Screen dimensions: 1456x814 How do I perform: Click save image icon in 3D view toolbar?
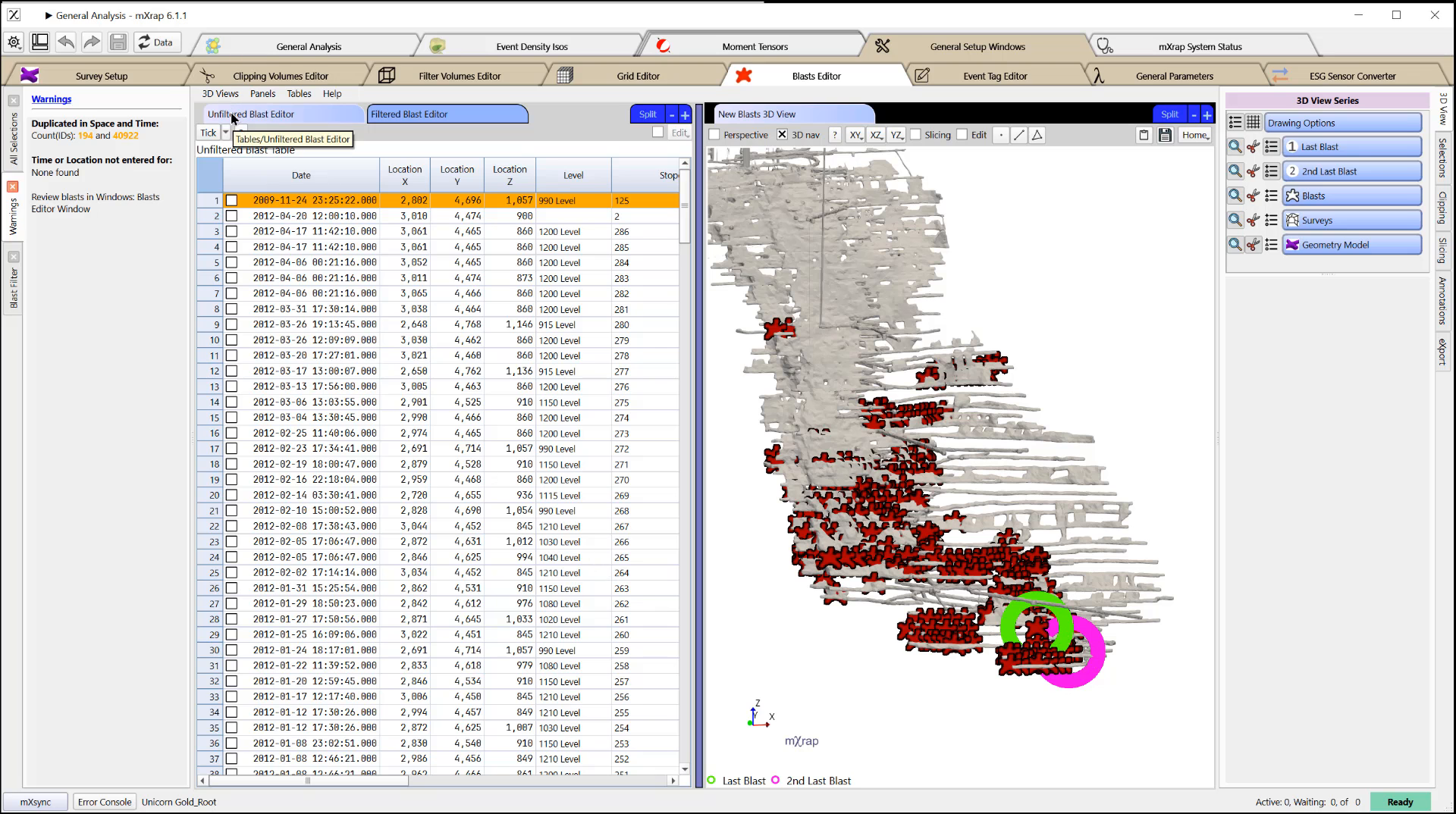pyautogui.click(x=1166, y=135)
